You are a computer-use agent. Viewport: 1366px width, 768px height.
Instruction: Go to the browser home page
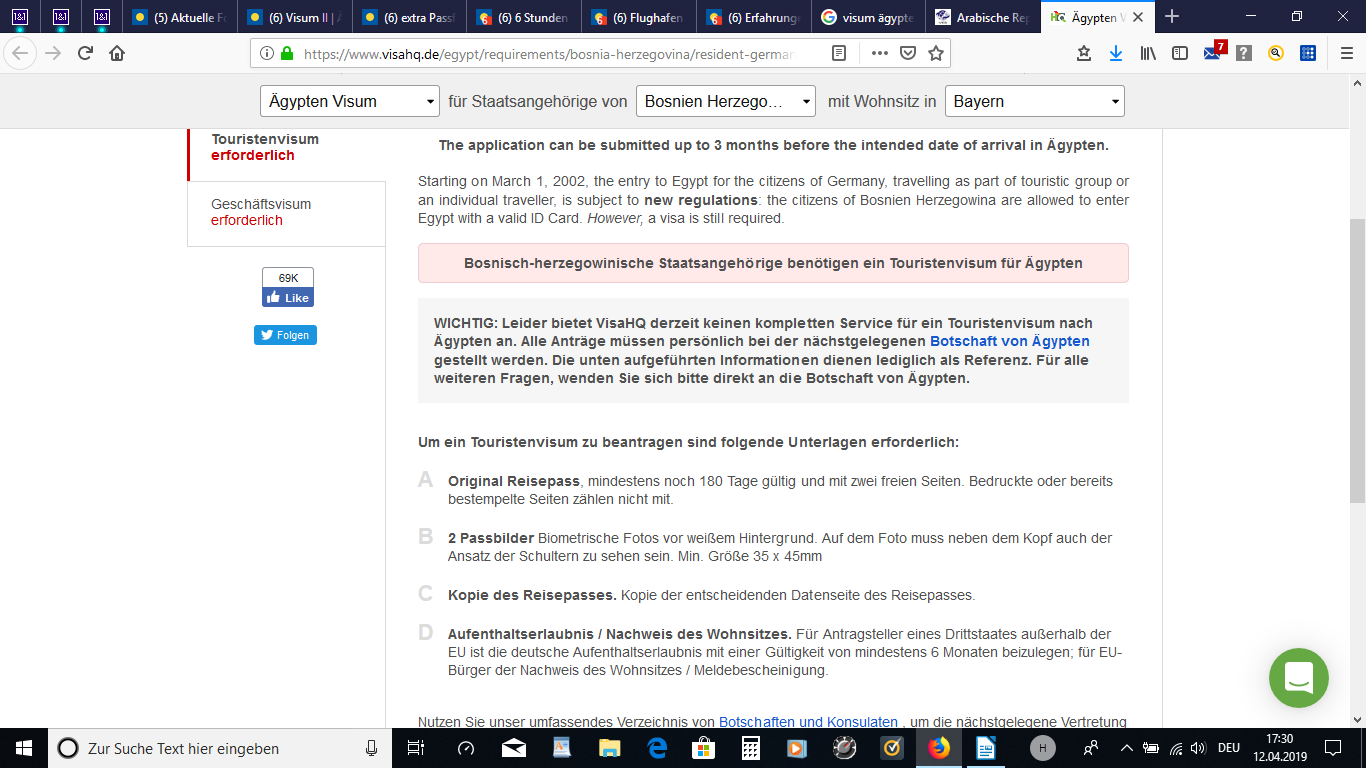(x=117, y=54)
